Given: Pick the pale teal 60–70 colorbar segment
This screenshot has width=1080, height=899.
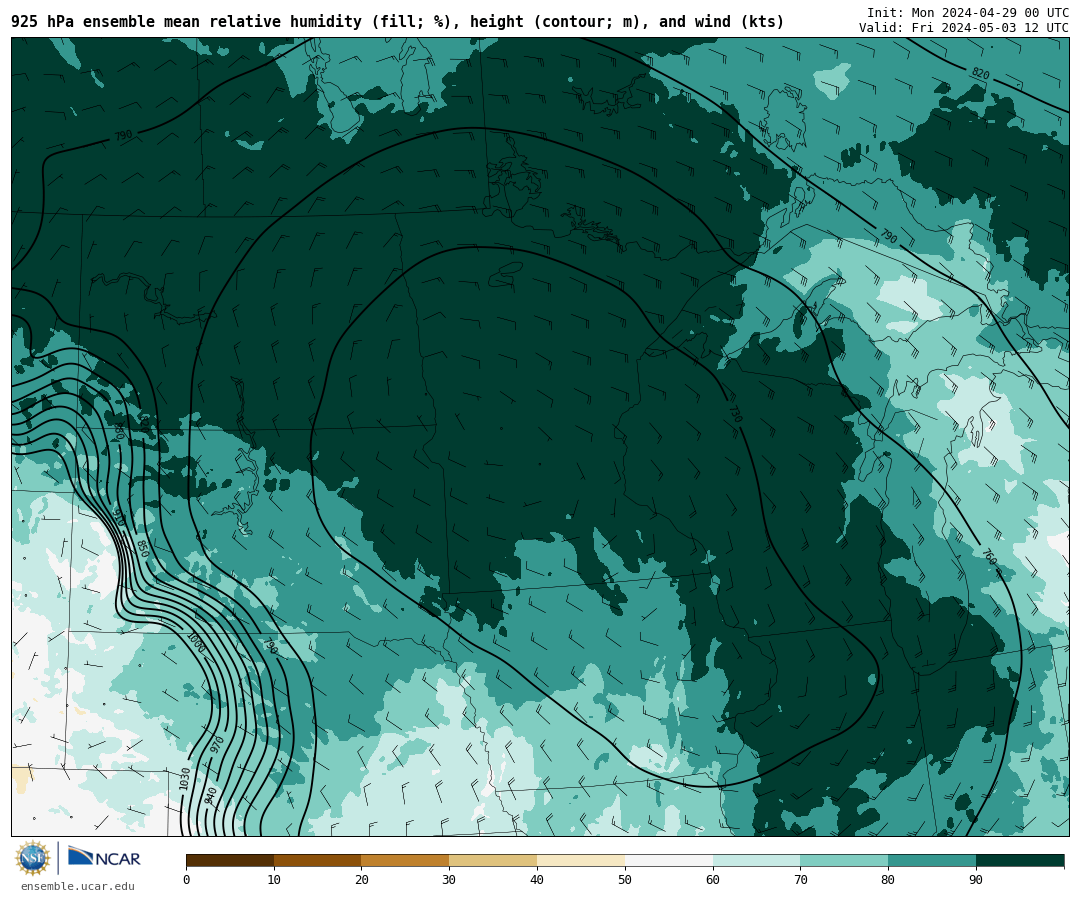Looking at the screenshot, I should click(x=756, y=860).
